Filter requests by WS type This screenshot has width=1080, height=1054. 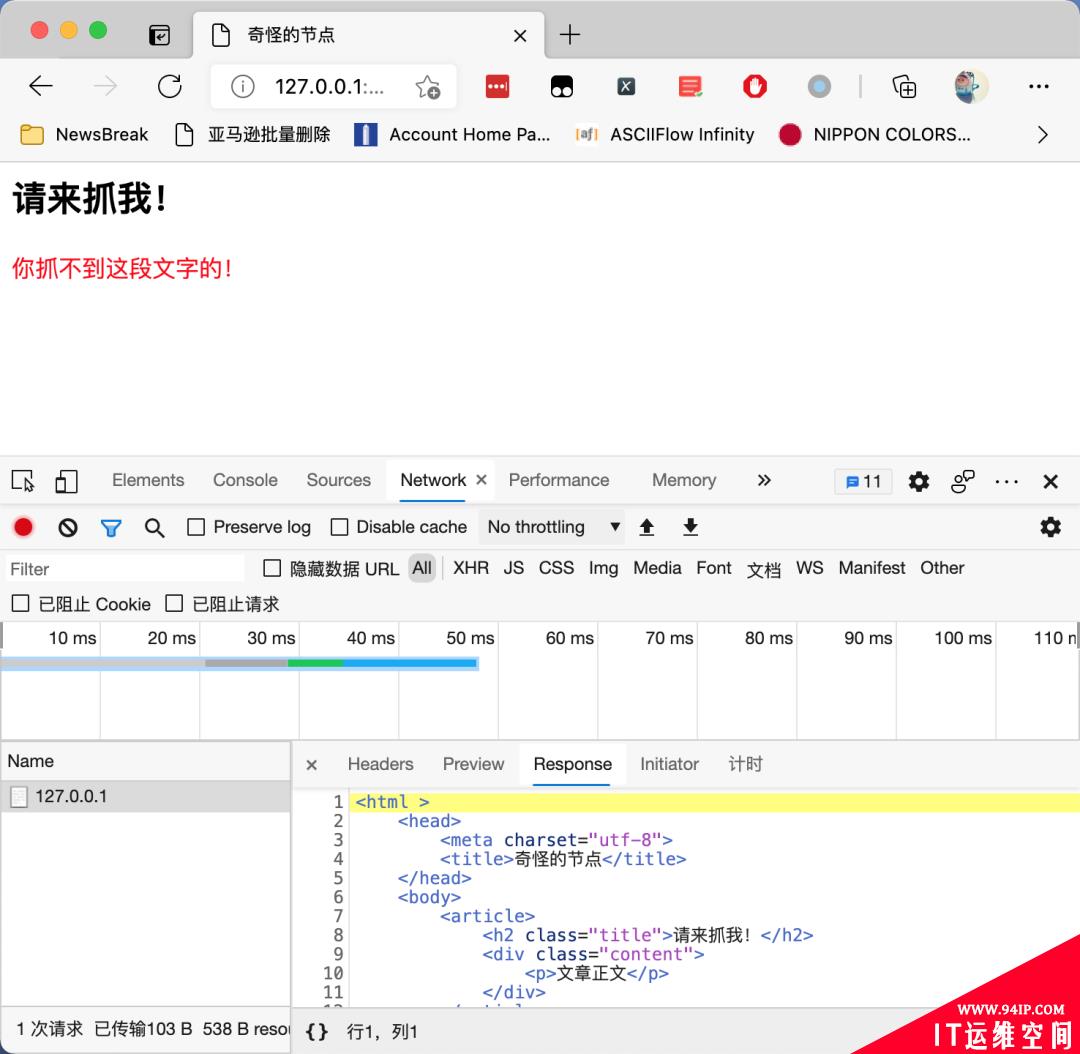809,568
